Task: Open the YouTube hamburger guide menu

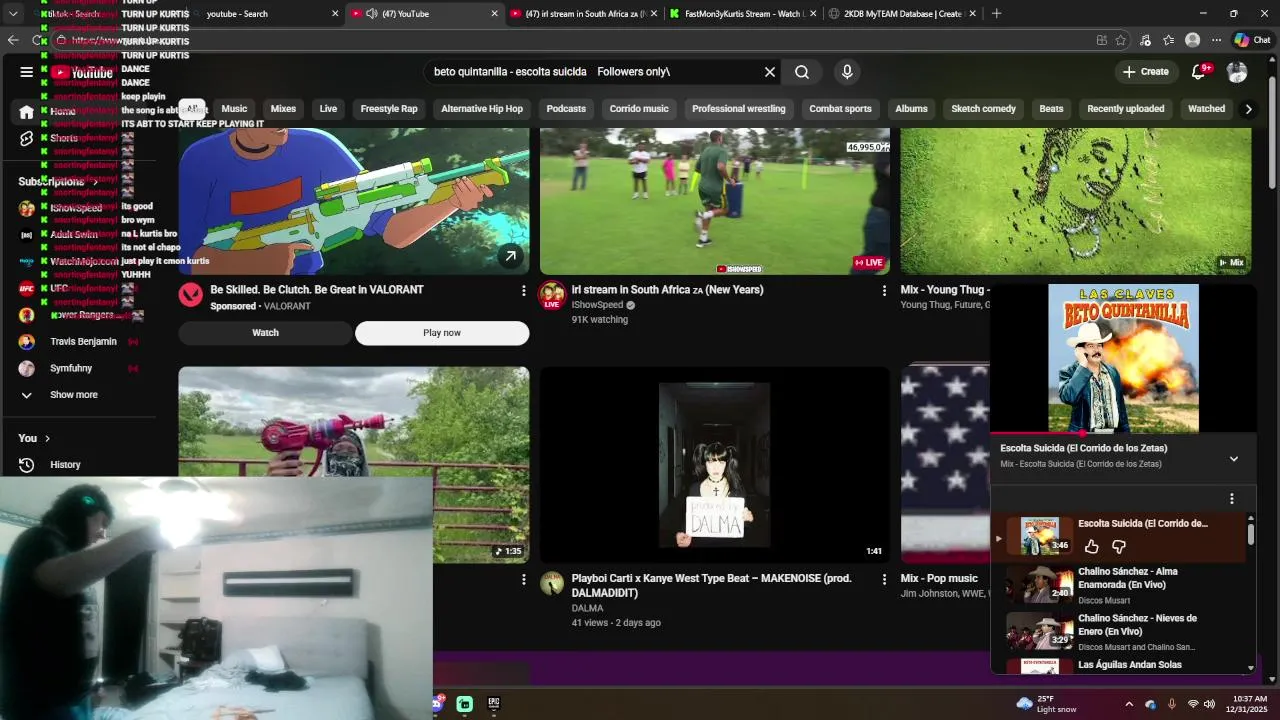Action: pos(26,72)
